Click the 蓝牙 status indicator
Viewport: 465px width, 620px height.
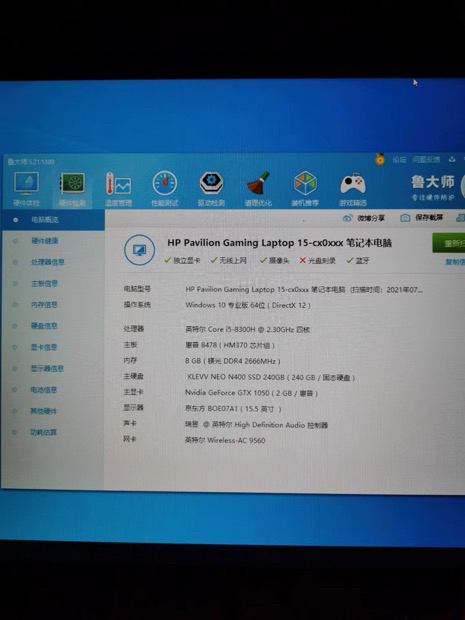[358, 261]
